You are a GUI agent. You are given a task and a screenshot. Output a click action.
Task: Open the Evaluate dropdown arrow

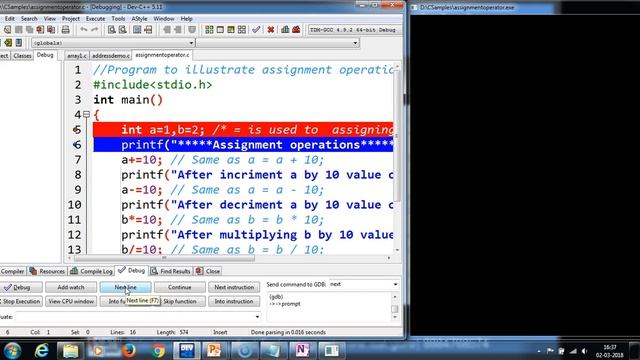point(257,317)
